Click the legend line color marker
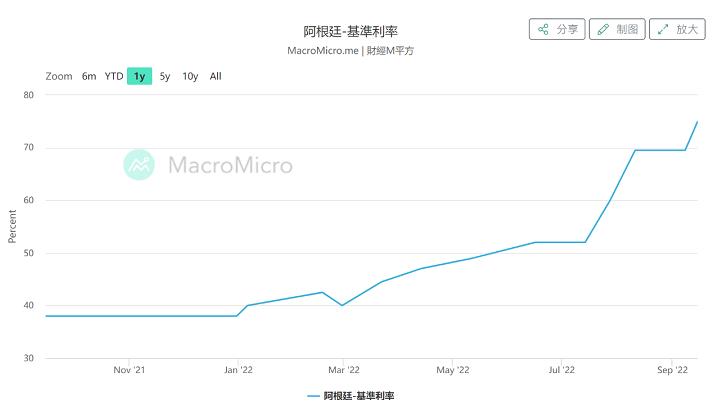Image resolution: width=716 pixels, height=411 pixels. (x=313, y=396)
